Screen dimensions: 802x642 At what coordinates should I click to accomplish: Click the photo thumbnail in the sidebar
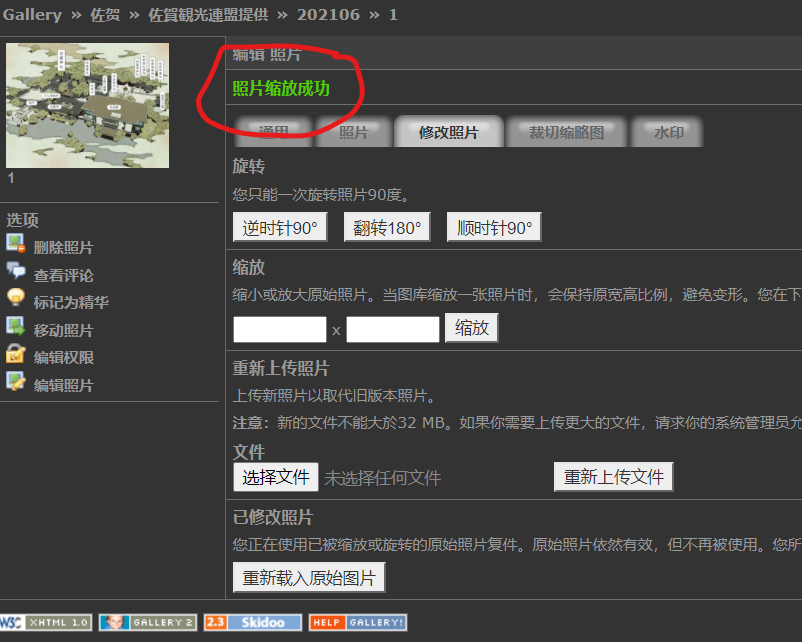pos(88,105)
